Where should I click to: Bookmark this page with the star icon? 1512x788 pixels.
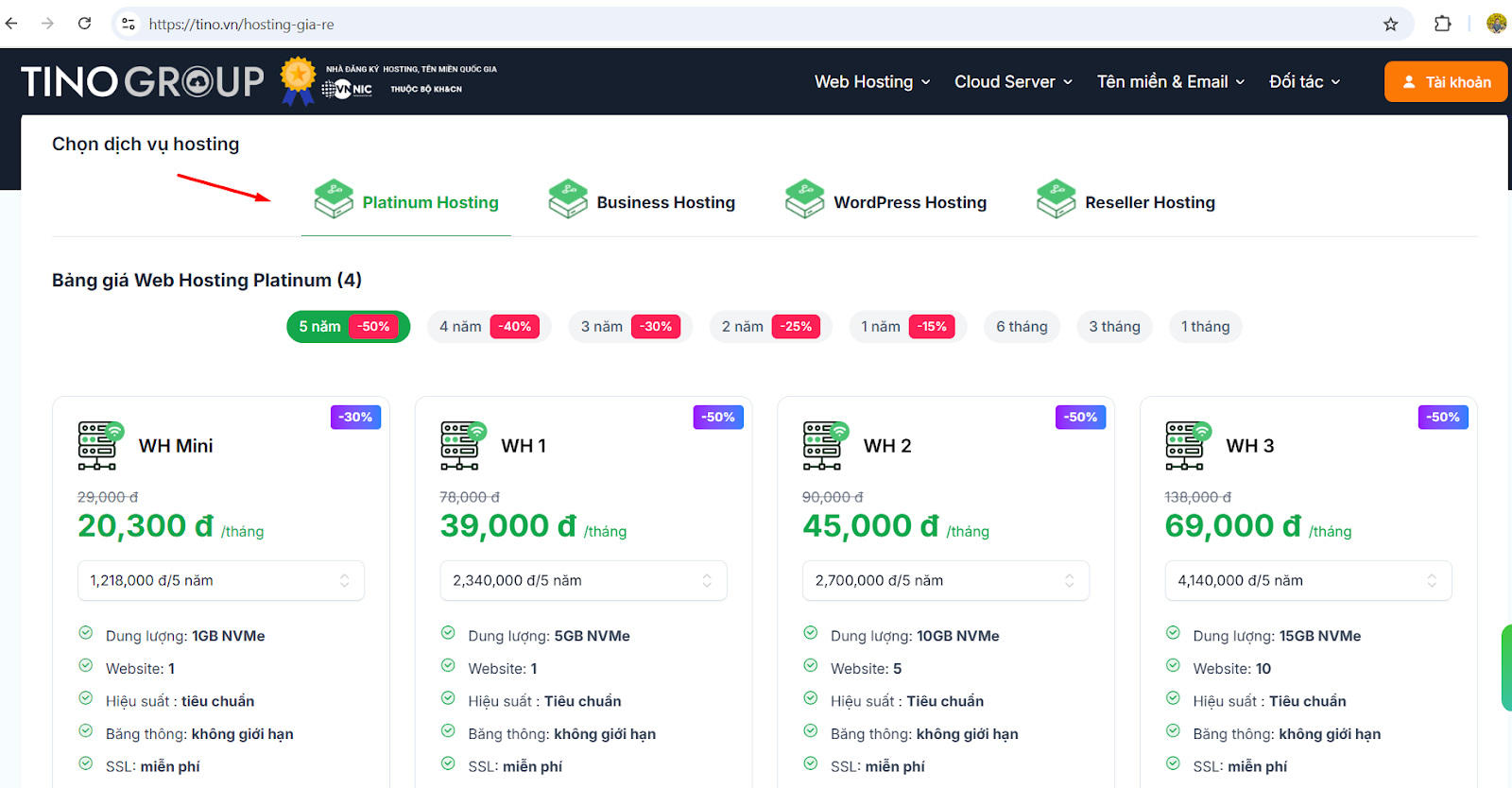(x=1390, y=24)
